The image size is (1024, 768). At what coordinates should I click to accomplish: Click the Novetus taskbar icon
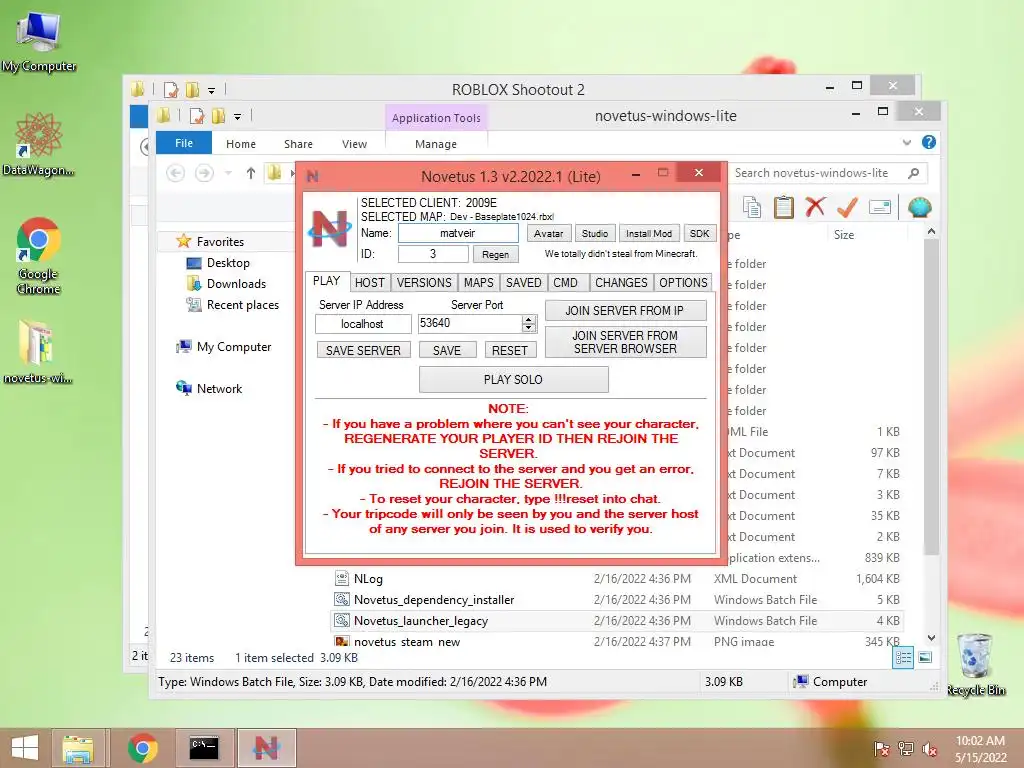pos(266,748)
